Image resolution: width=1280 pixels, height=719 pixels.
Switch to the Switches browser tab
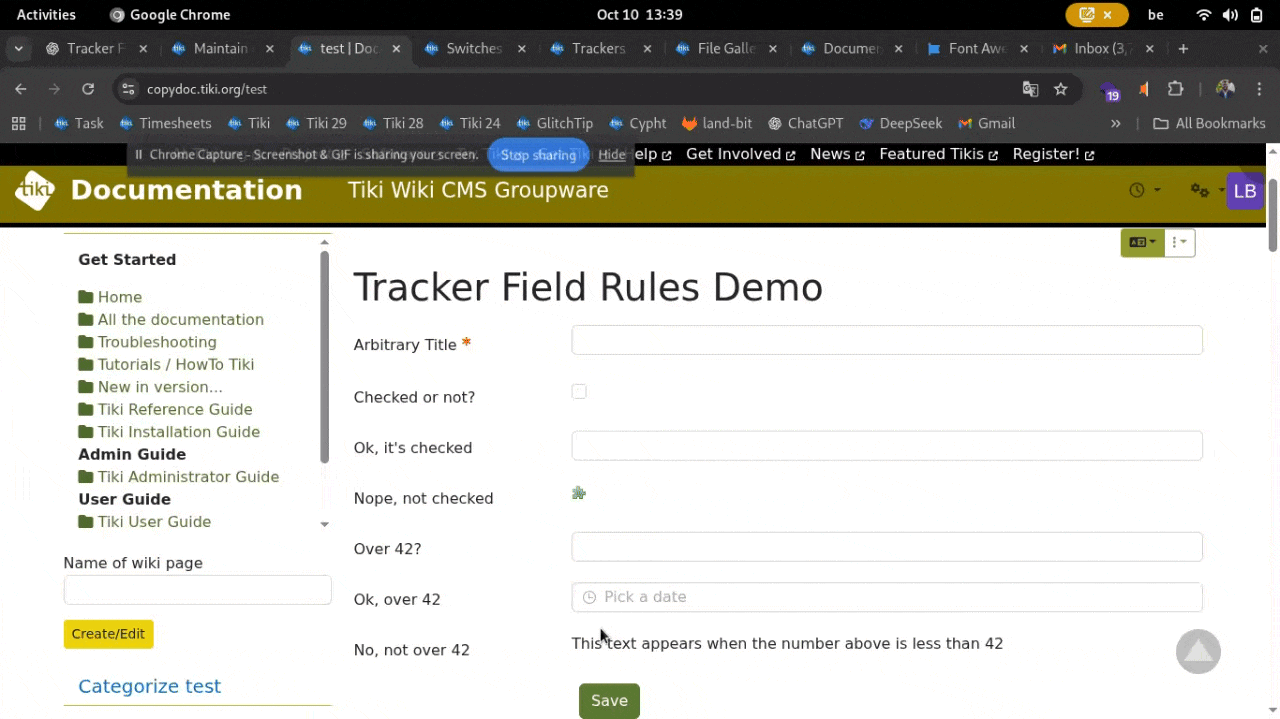pos(474,48)
